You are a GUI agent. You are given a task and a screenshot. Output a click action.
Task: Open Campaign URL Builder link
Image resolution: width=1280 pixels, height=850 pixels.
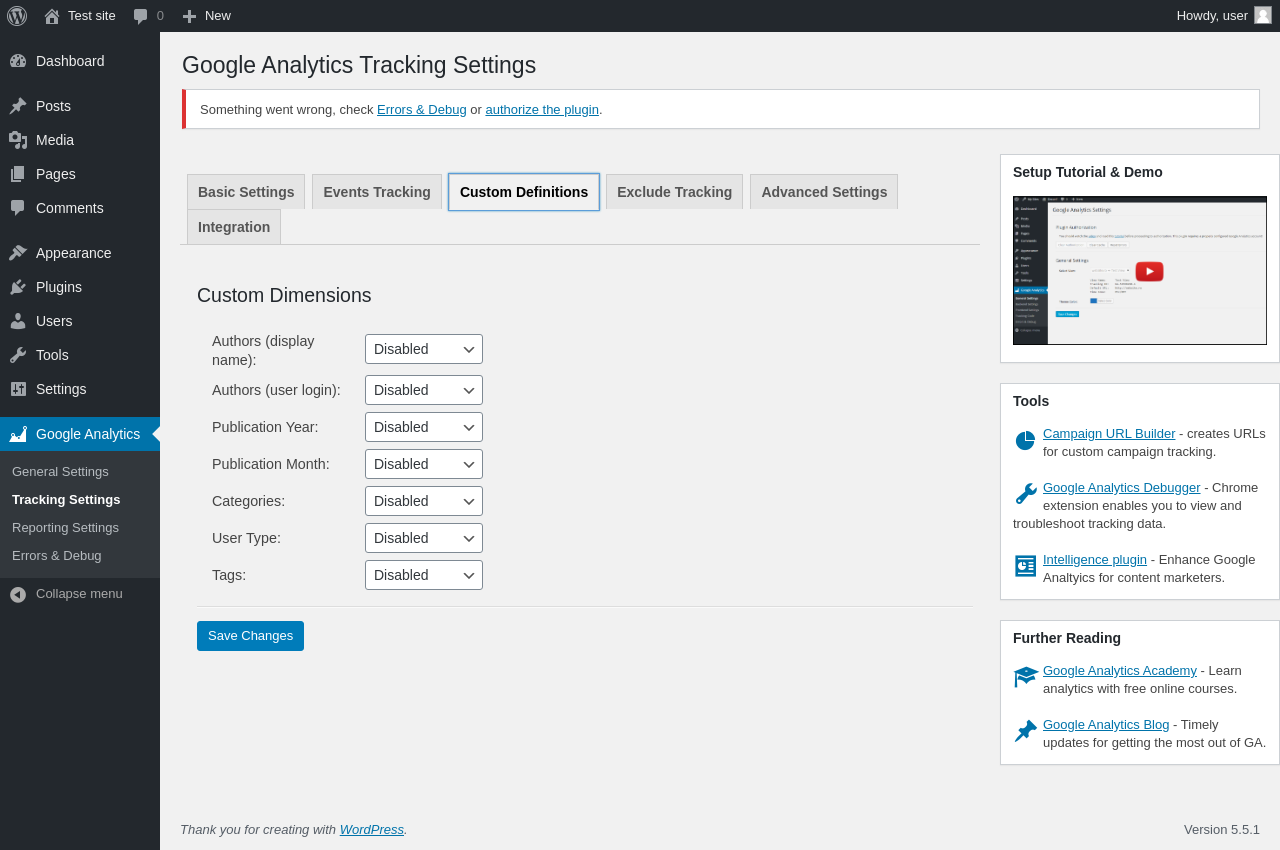pos(1109,433)
